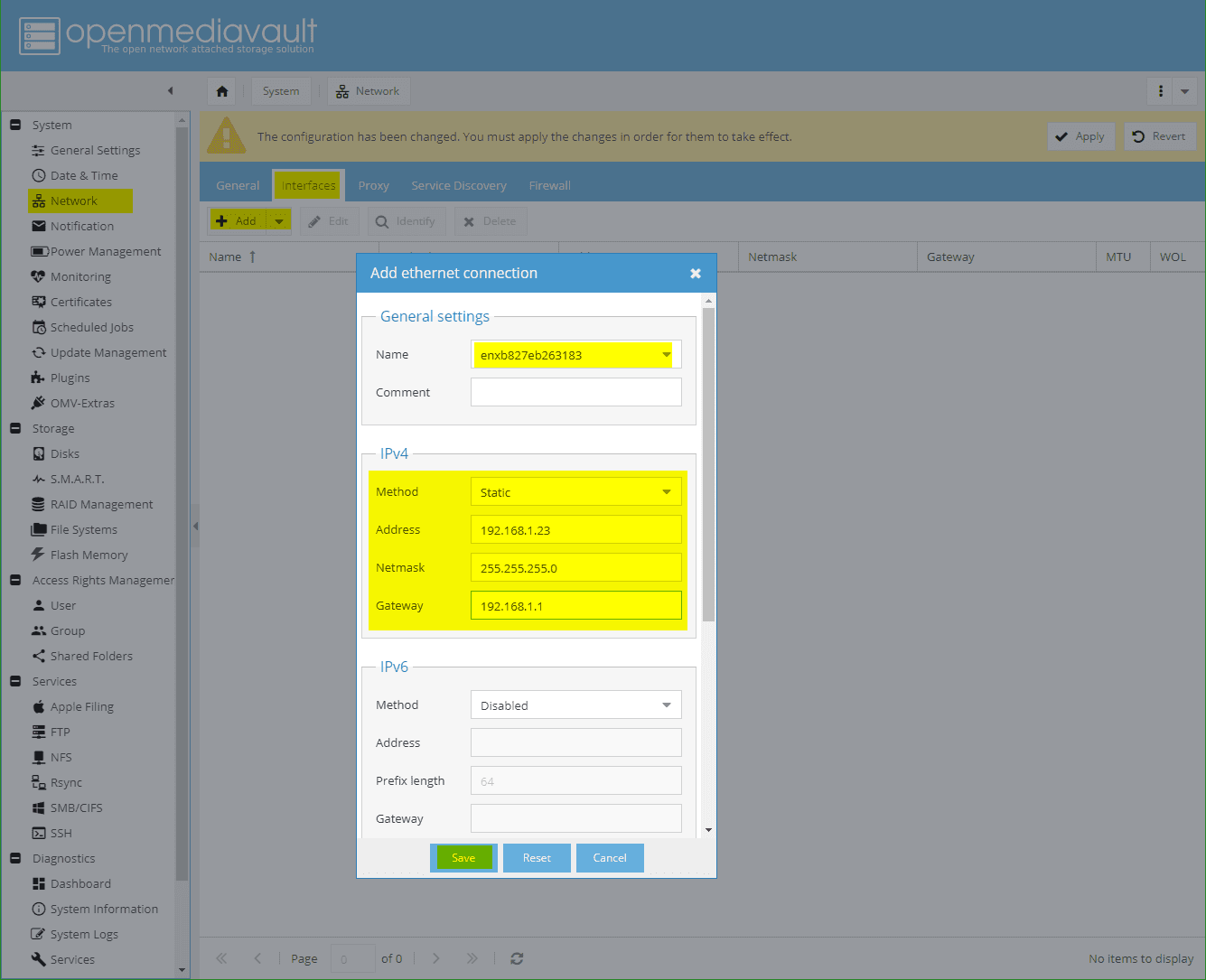Open Flash Memory settings

pyautogui.click(x=89, y=555)
